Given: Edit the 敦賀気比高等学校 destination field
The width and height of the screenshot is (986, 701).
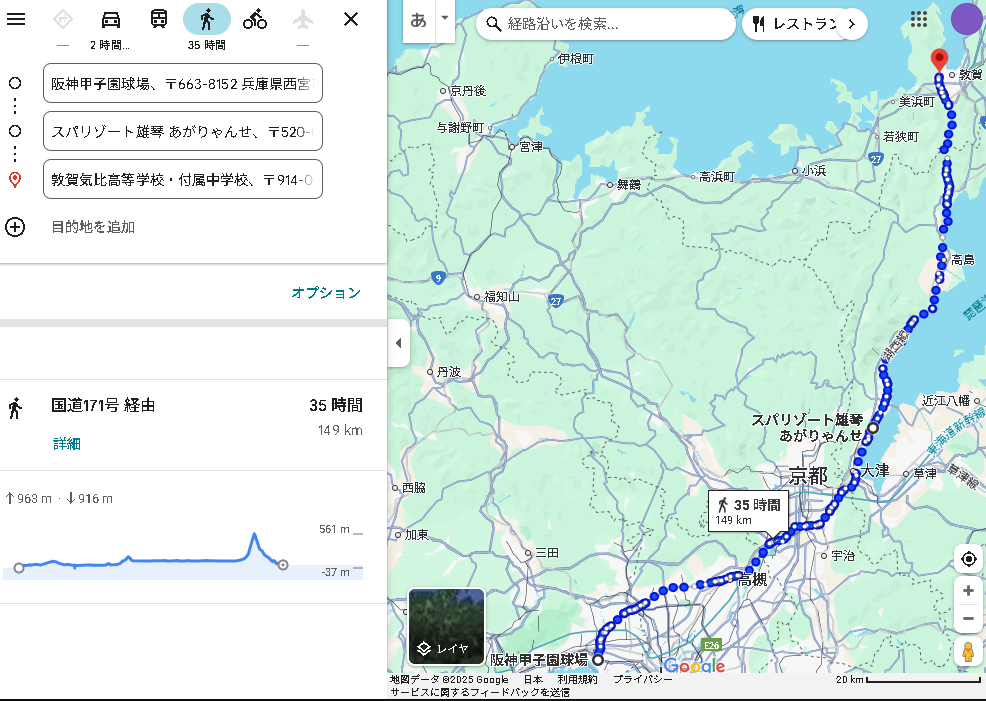Looking at the screenshot, I should (x=182, y=179).
